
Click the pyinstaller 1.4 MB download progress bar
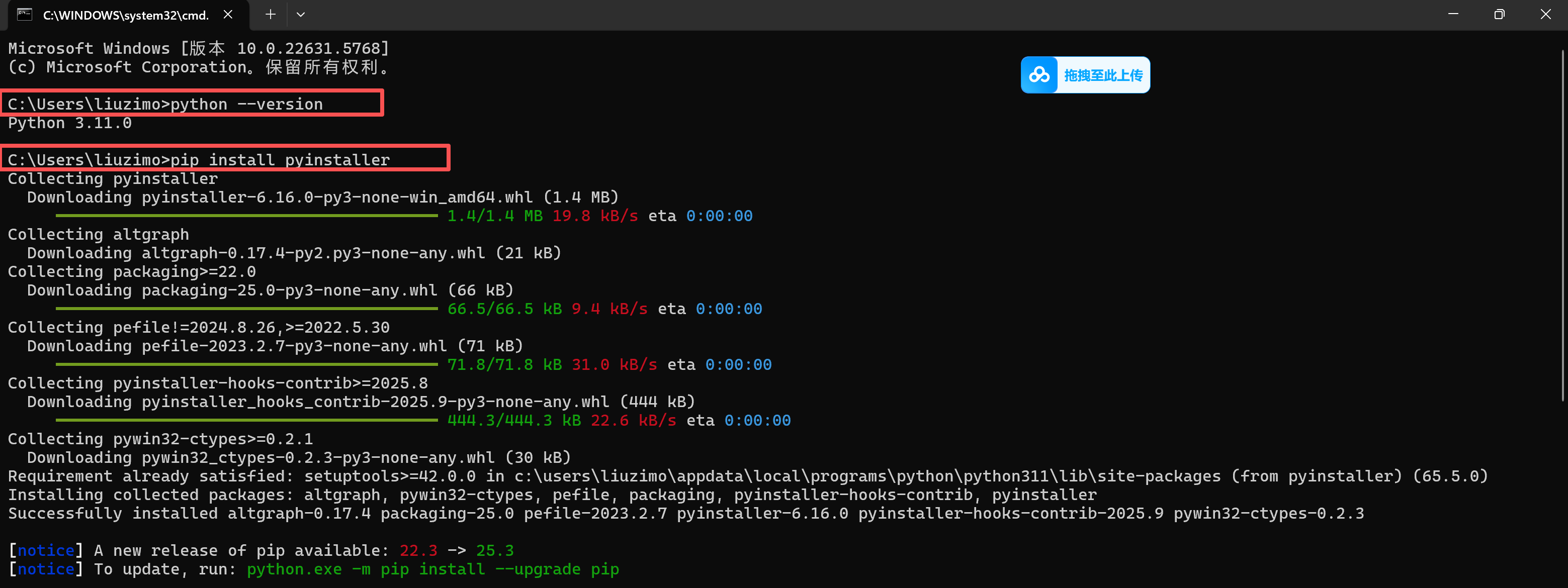tap(246, 216)
